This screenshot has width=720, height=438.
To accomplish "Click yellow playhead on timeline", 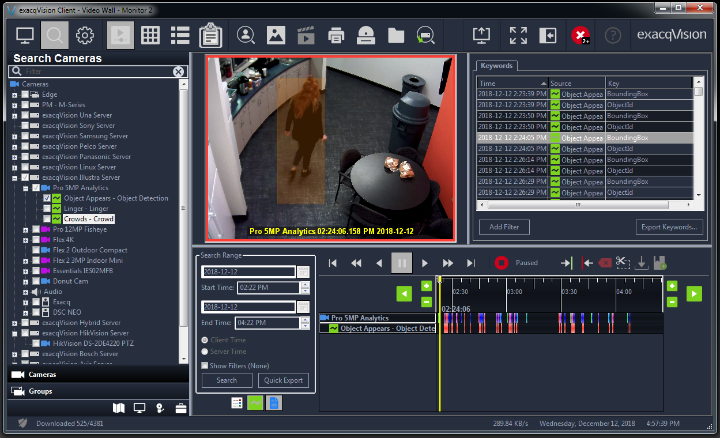I will (439, 344).
